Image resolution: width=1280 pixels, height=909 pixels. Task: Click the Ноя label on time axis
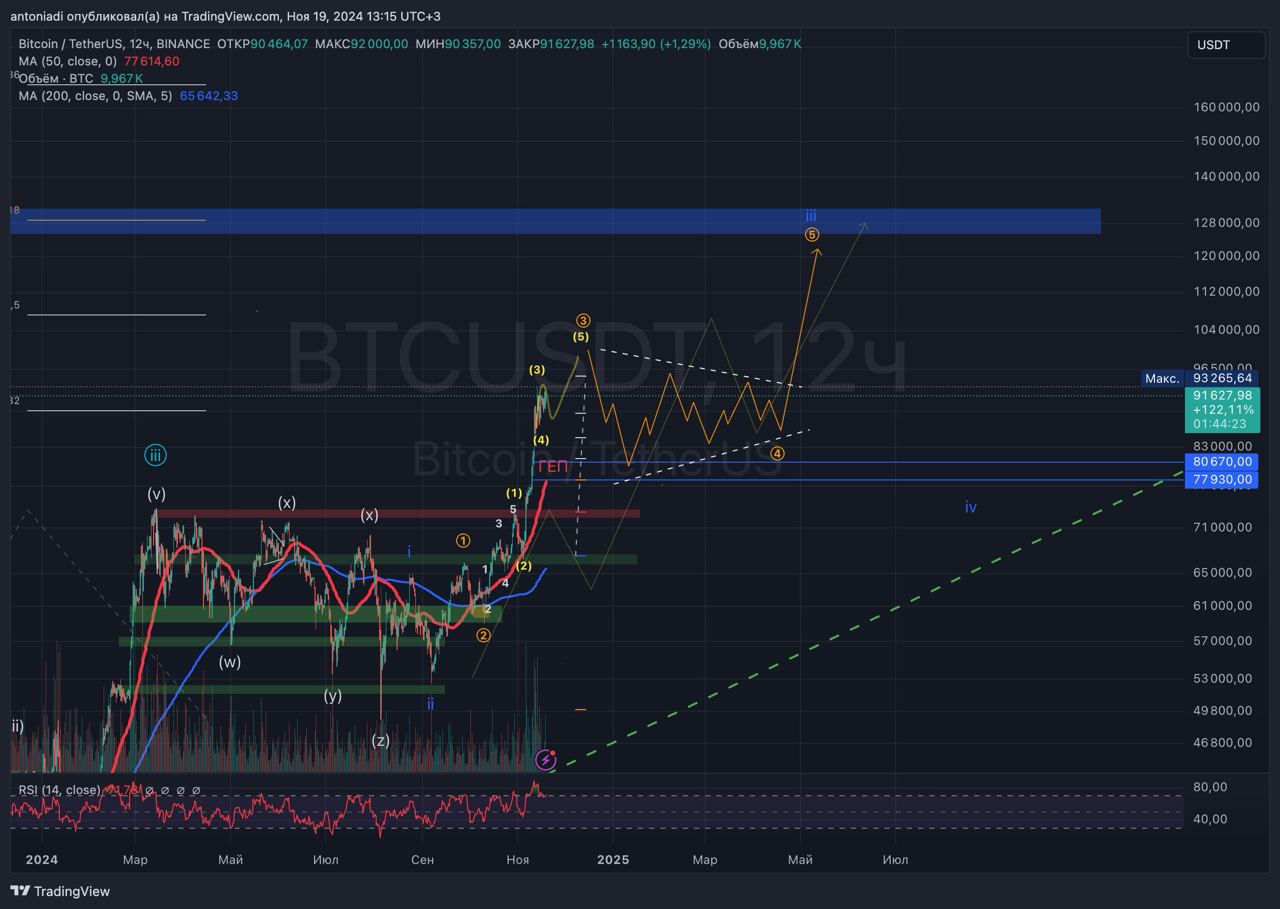[x=517, y=859]
